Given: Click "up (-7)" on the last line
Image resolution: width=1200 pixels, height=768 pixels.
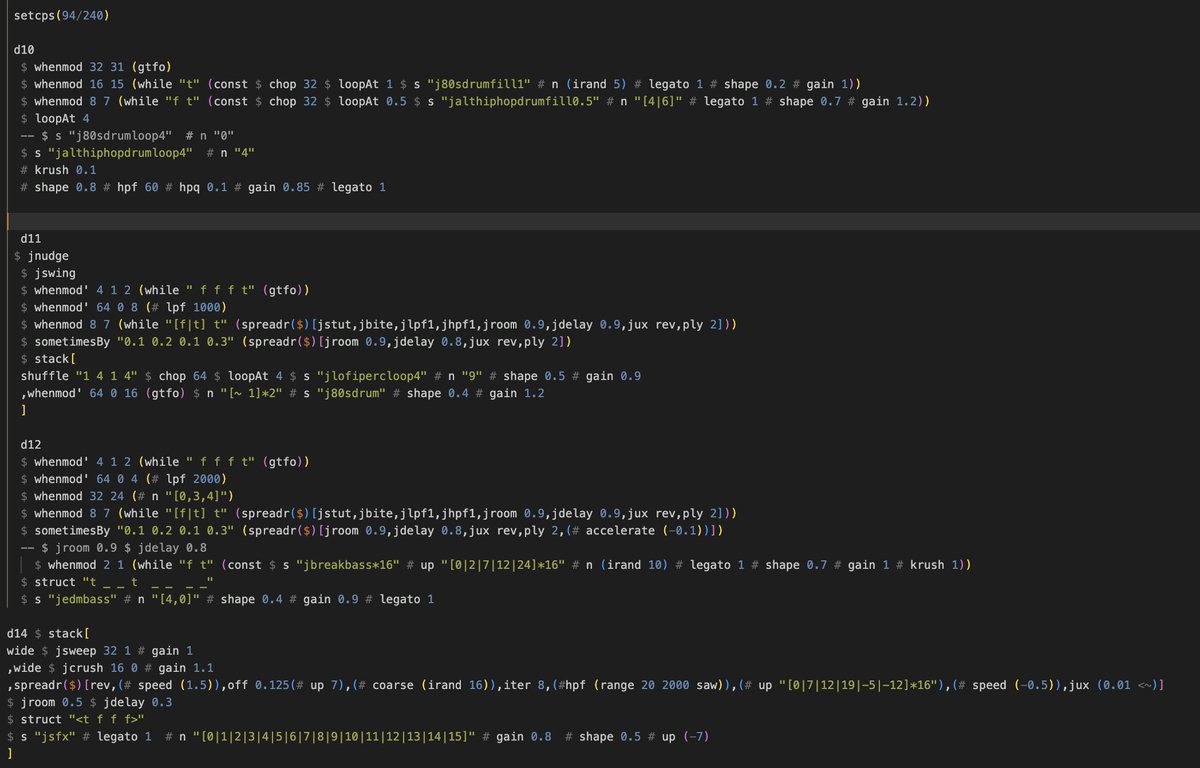Looking at the screenshot, I should point(683,736).
